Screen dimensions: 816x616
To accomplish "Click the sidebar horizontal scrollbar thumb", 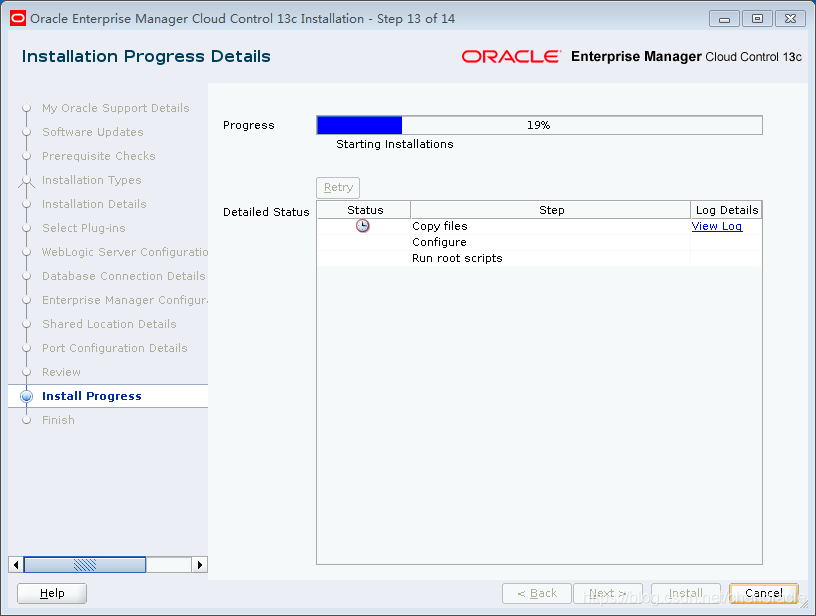I will coord(85,564).
